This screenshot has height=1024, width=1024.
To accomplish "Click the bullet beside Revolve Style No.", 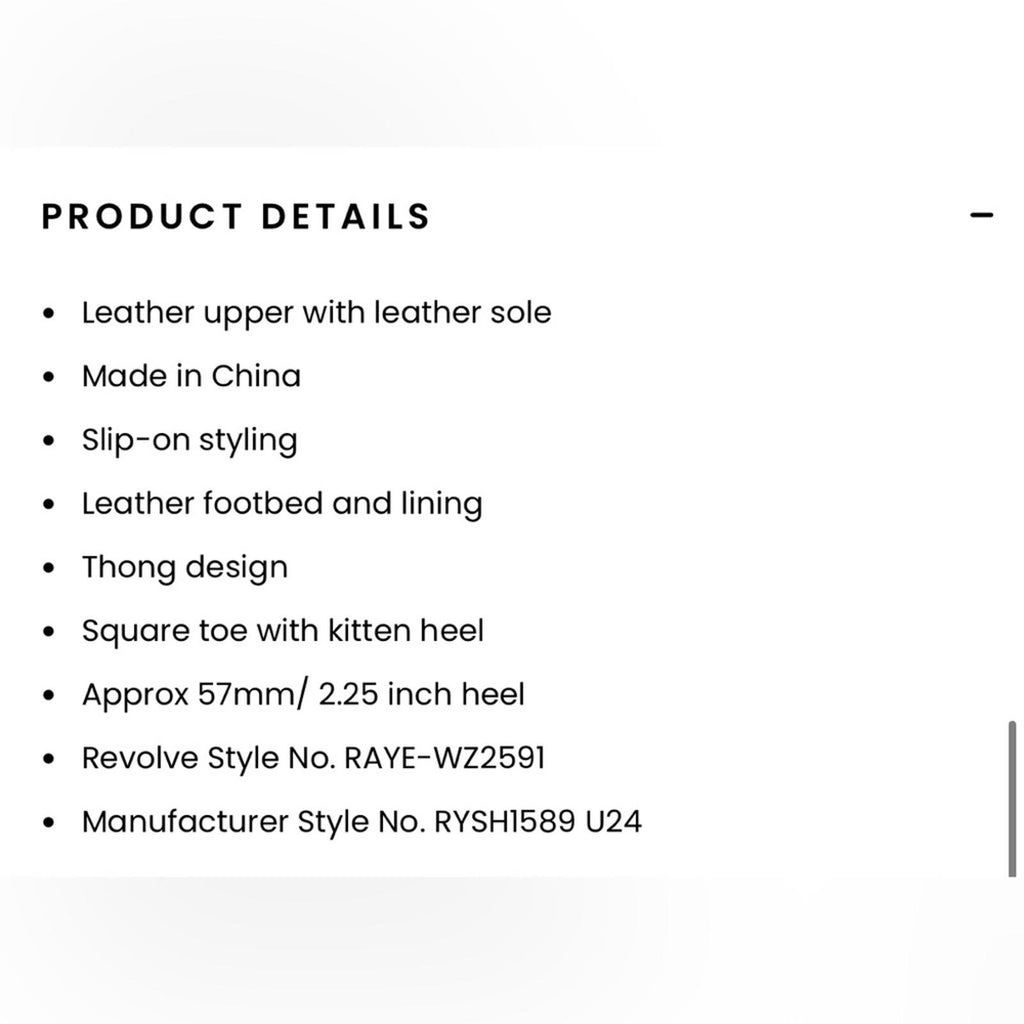I will pos(48,758).
